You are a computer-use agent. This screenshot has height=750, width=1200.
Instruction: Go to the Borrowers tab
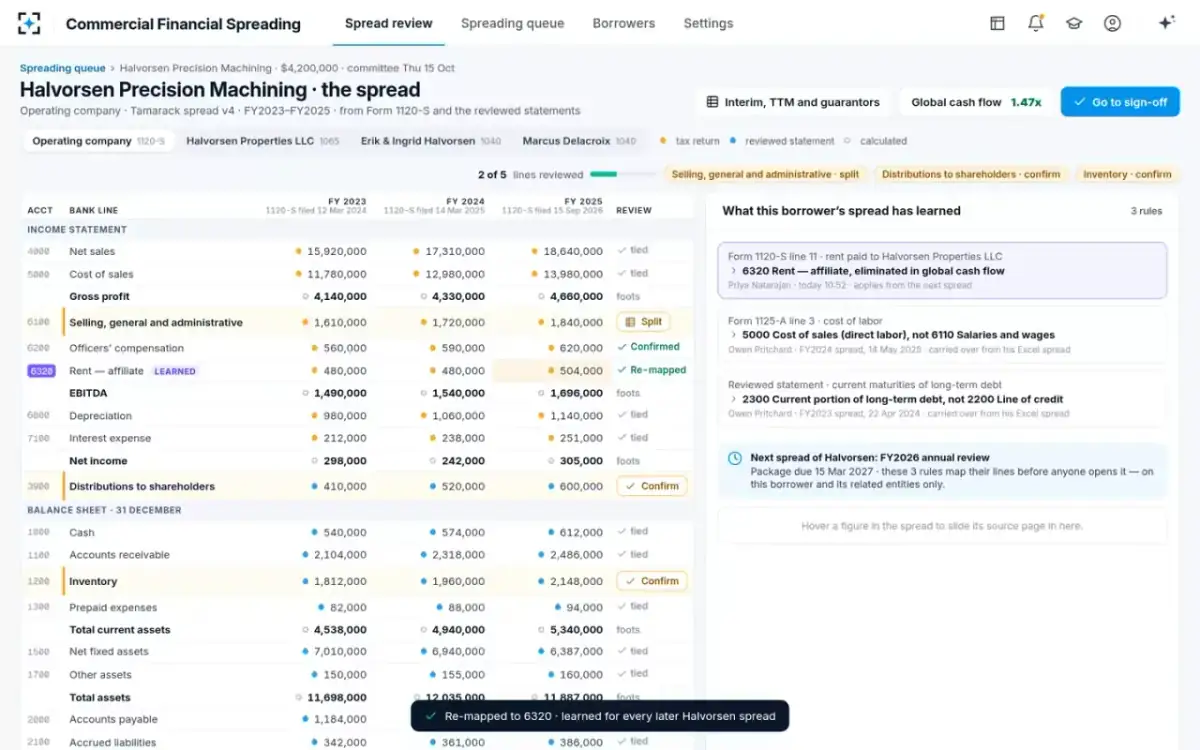tap(624, 23)
